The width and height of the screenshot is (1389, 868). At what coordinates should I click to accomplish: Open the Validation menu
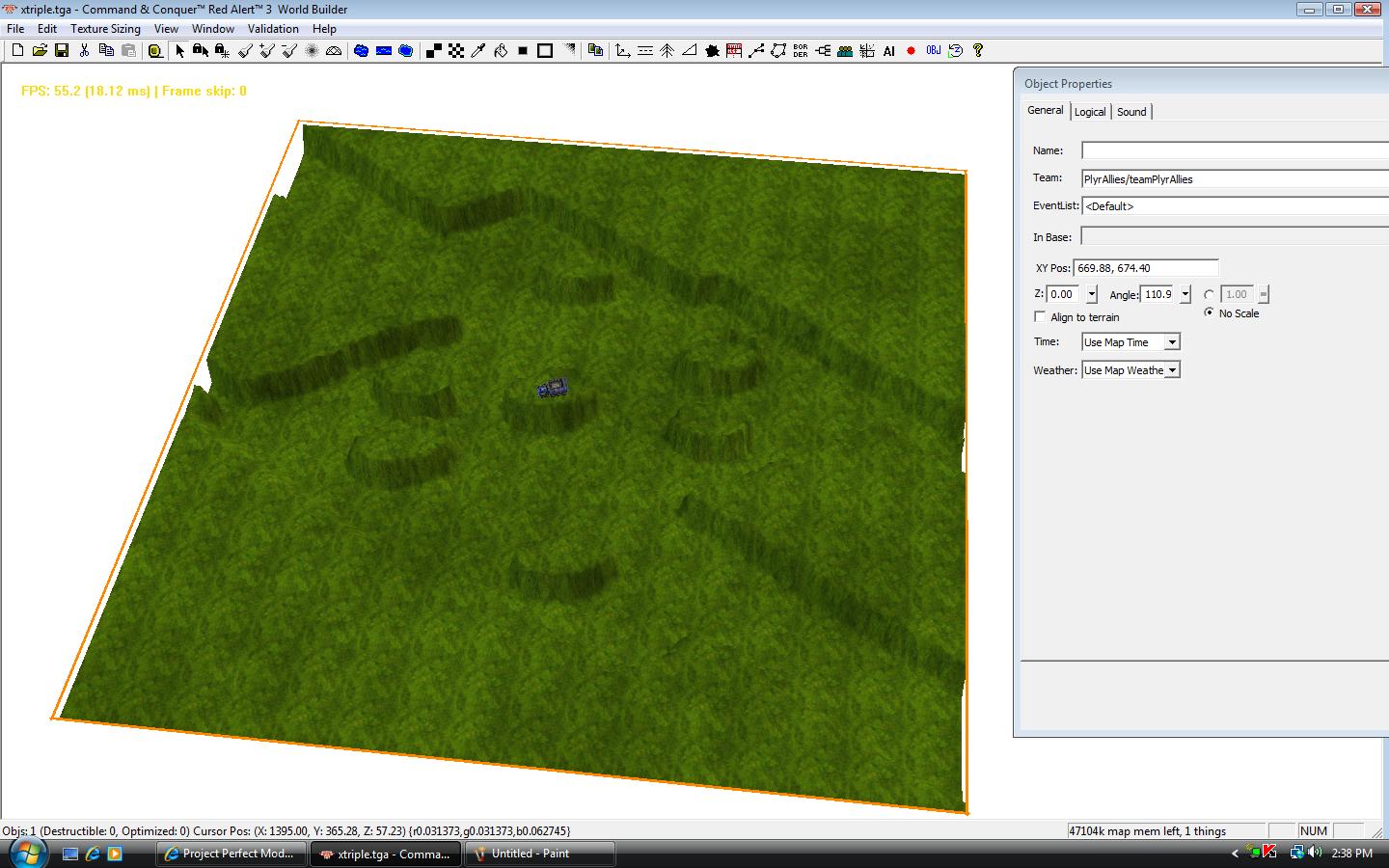click(273, 29)
